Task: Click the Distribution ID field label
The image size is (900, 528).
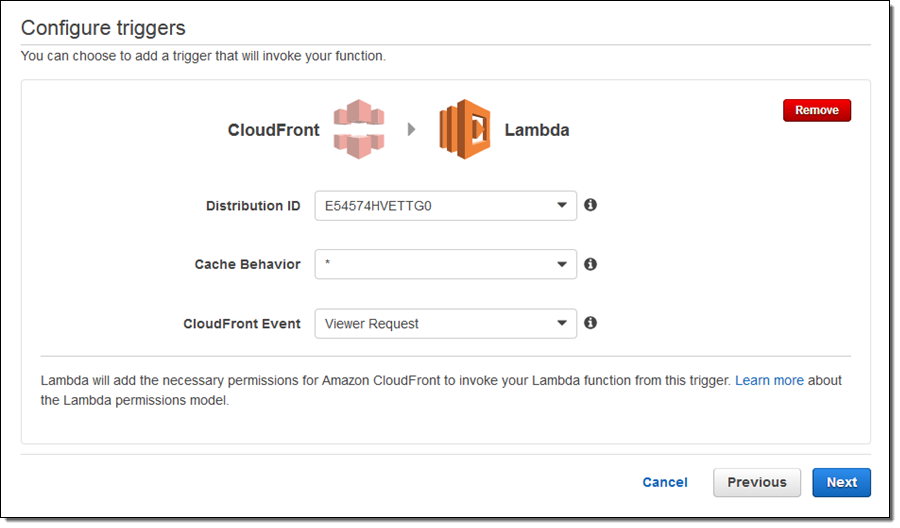Action: coord(253,206)
